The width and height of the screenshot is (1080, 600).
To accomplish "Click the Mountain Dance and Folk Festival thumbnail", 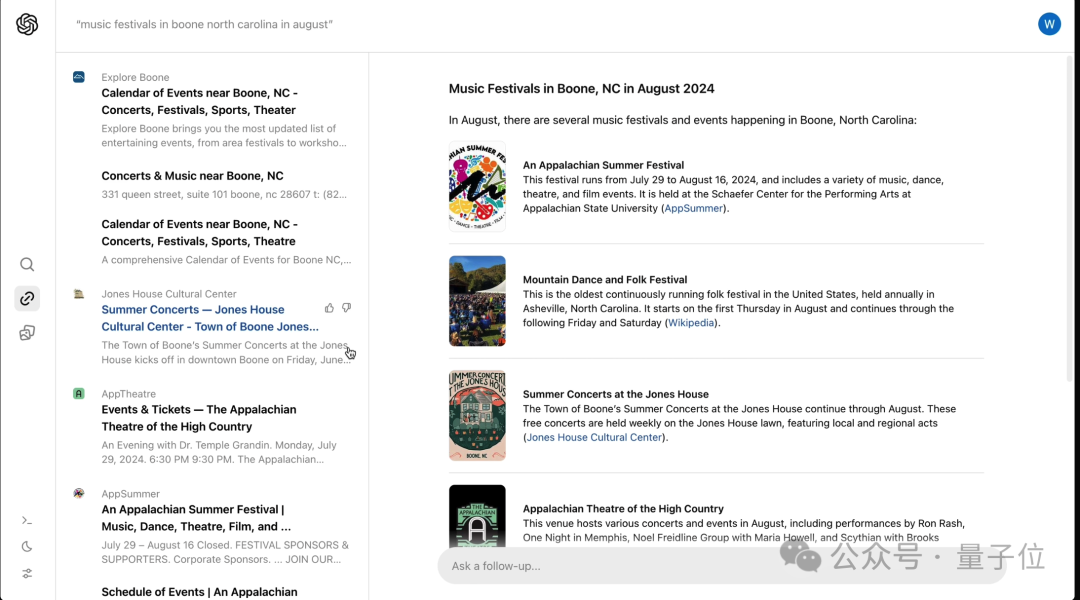I will [x=477, y=301].
